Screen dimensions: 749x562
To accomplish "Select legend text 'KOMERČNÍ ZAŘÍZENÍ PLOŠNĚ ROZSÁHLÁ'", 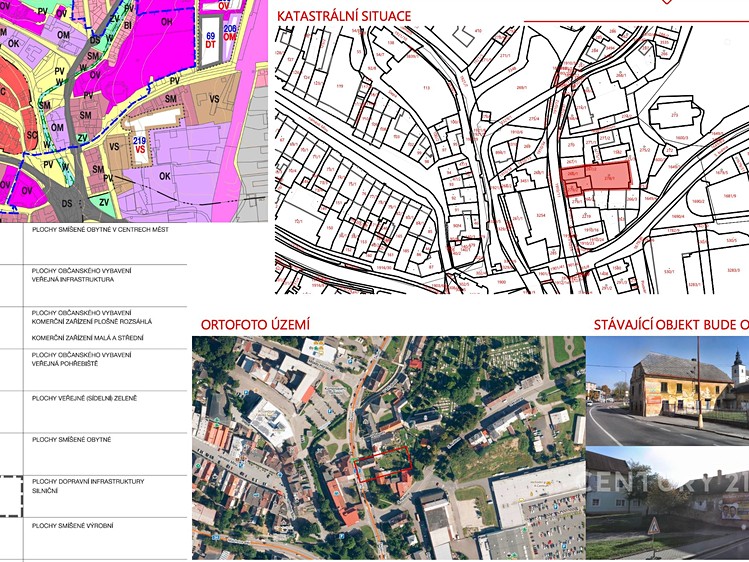I will click(92, 322).
